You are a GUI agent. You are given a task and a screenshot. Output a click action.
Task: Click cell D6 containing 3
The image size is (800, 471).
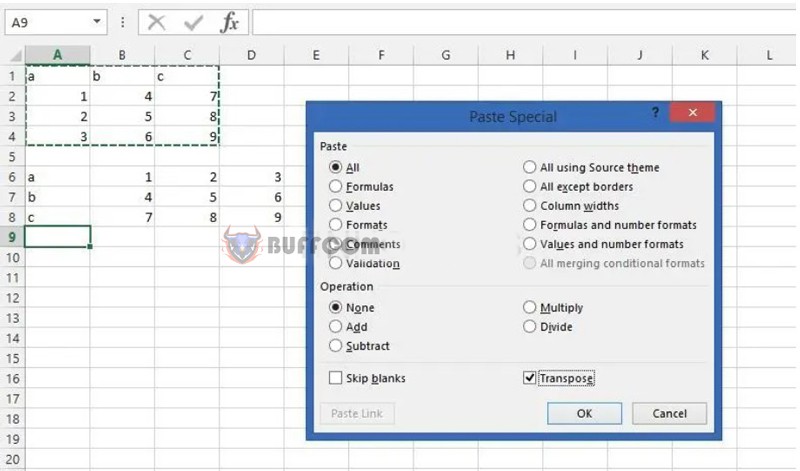click(x=252, y=177)
